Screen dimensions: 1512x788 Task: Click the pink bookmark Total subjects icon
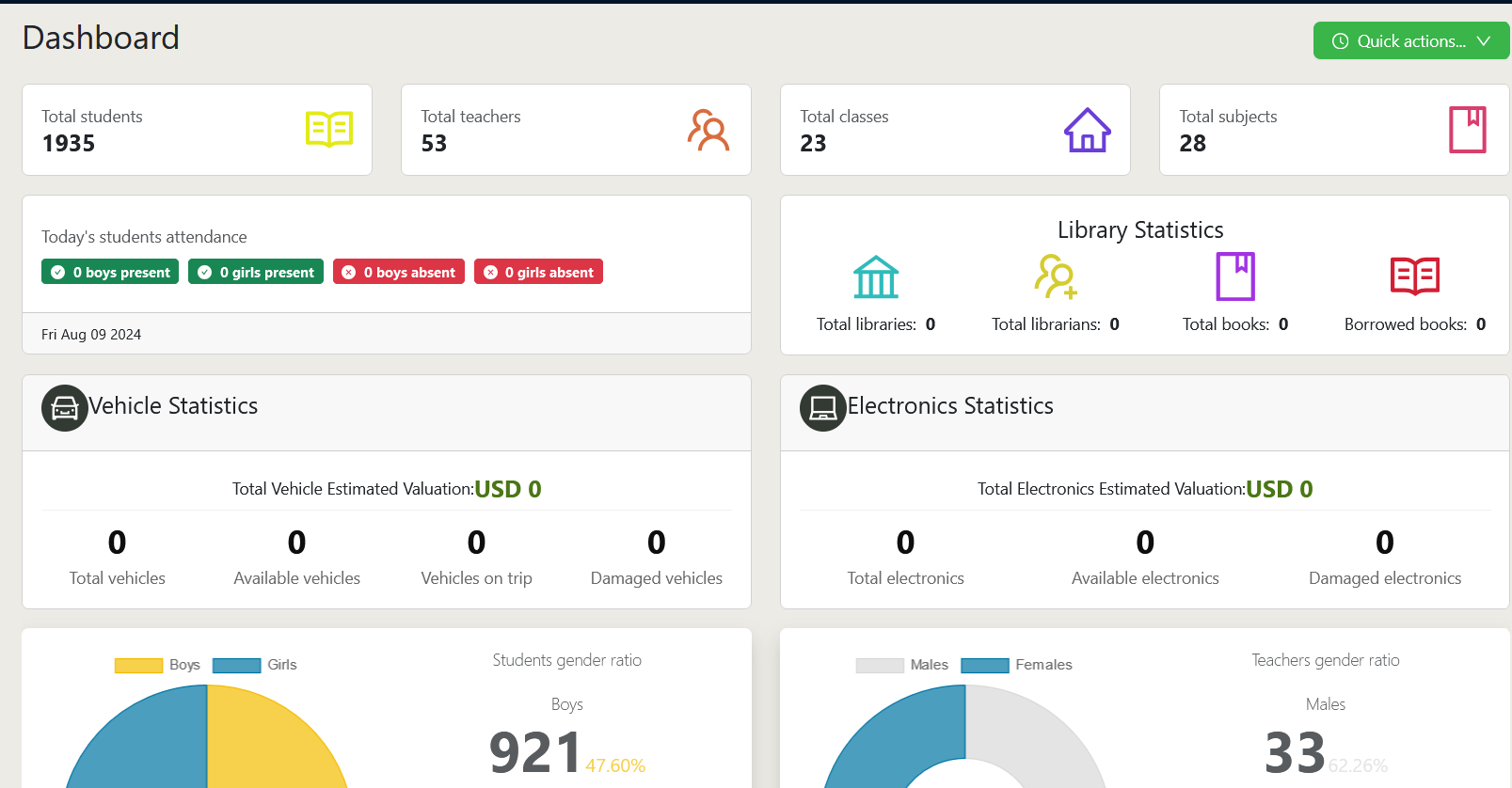(1467, 130)
